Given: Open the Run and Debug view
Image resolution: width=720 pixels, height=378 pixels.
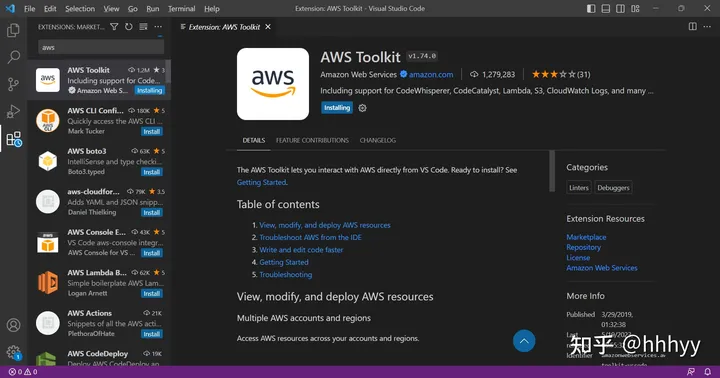Looking at the screenshot, I should (13, 111).
